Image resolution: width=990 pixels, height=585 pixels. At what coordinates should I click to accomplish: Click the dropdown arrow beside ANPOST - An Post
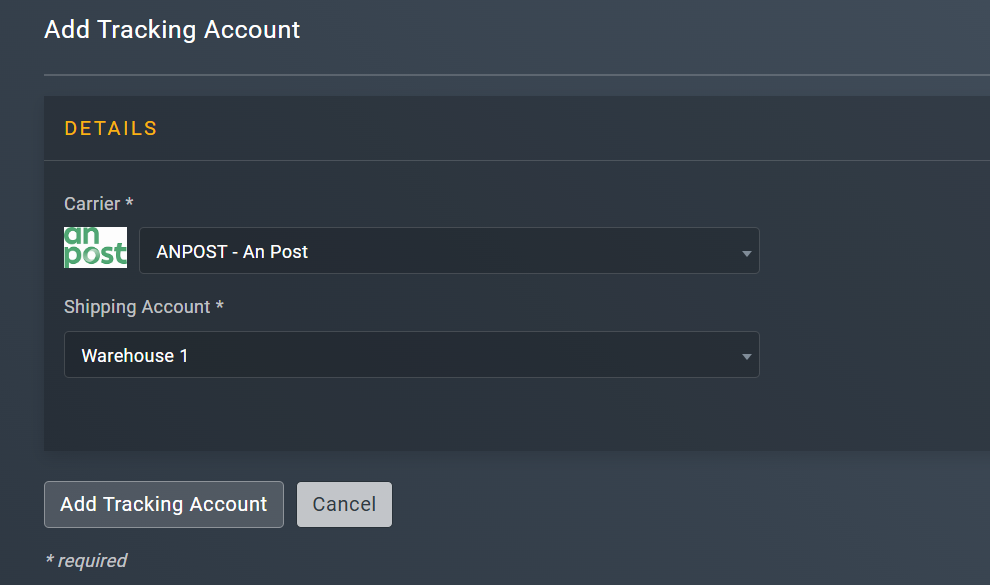745,251
